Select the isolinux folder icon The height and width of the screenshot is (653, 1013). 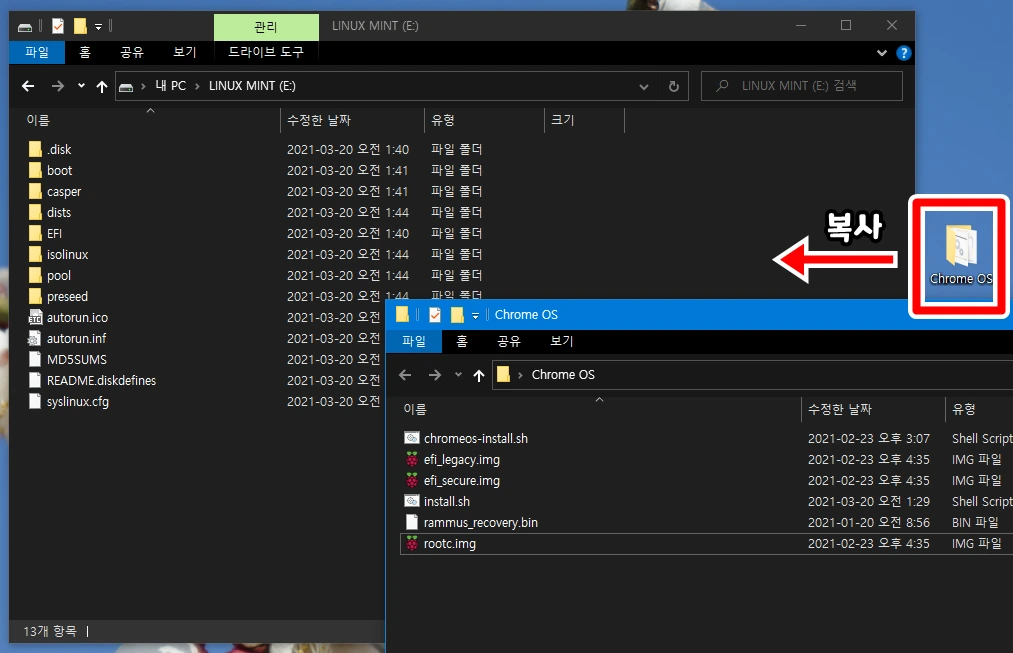(x=36, y=254)
